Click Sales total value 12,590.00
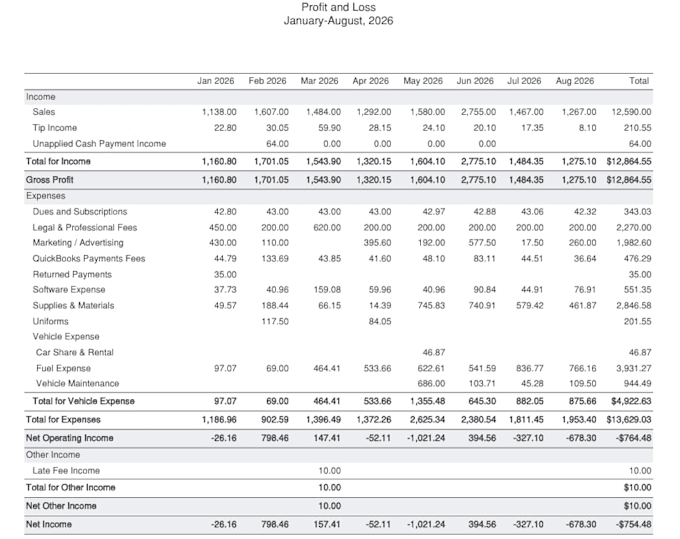This screenshot has height=539, width=680. [x=631, y=112]
